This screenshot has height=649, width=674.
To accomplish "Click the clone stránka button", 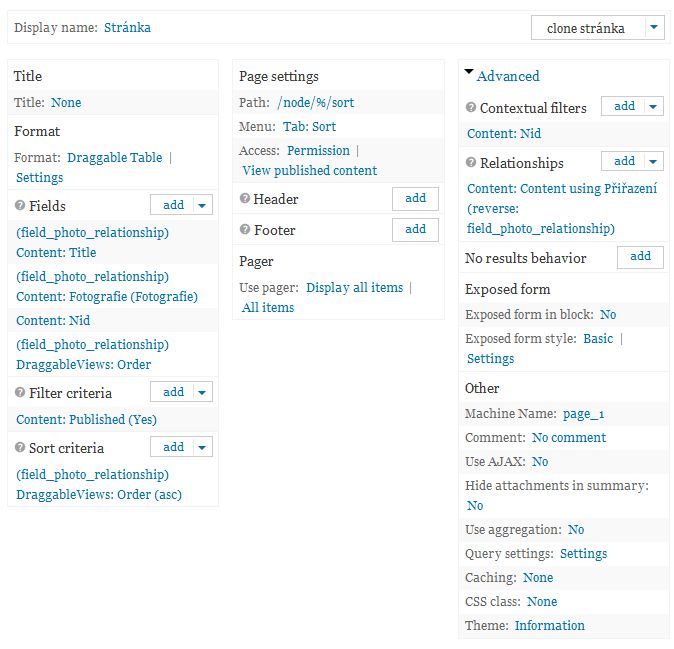I will click(x=586, y=28).
